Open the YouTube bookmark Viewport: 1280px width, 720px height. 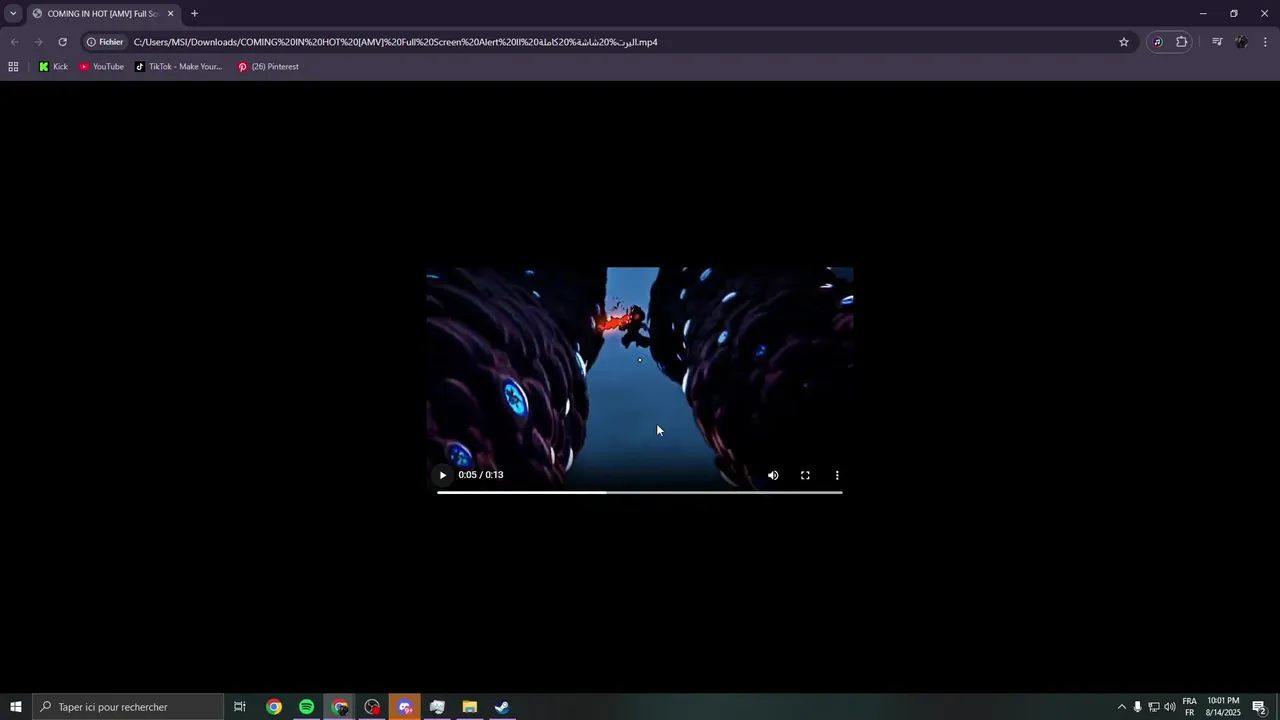(101, 67)
